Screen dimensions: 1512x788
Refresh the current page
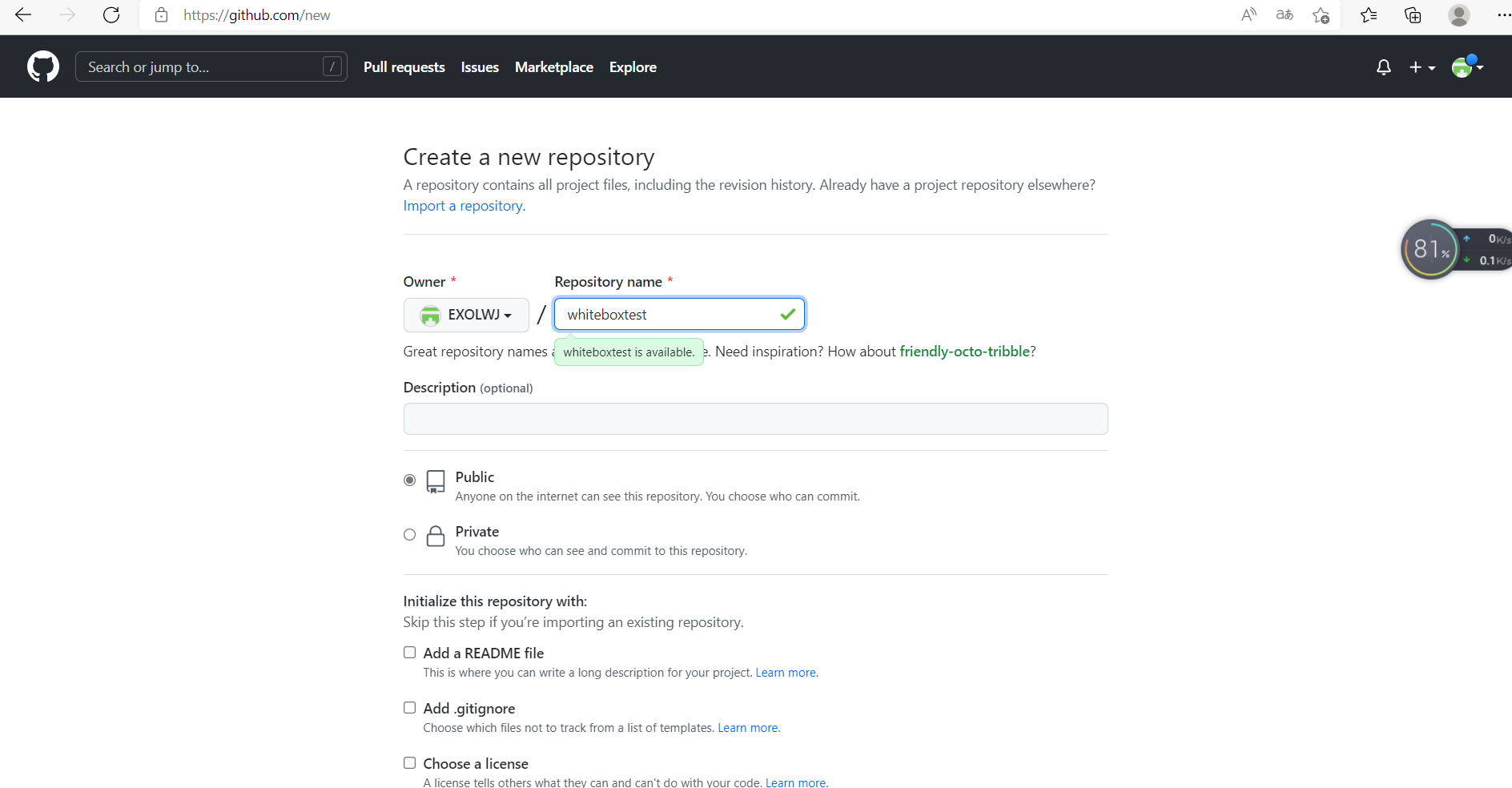click(x=111, y=14)
